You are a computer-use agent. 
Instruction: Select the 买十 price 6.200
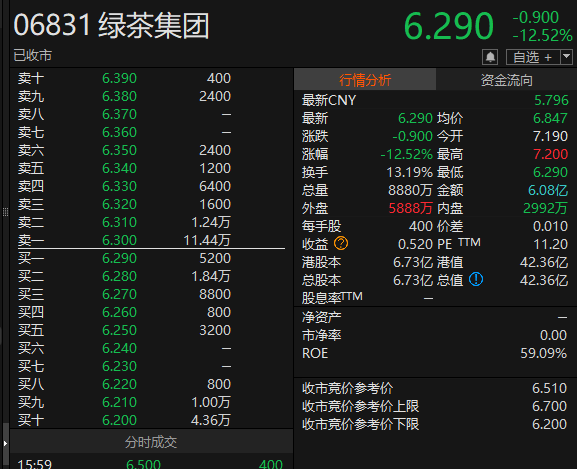[x=119, y=420]
